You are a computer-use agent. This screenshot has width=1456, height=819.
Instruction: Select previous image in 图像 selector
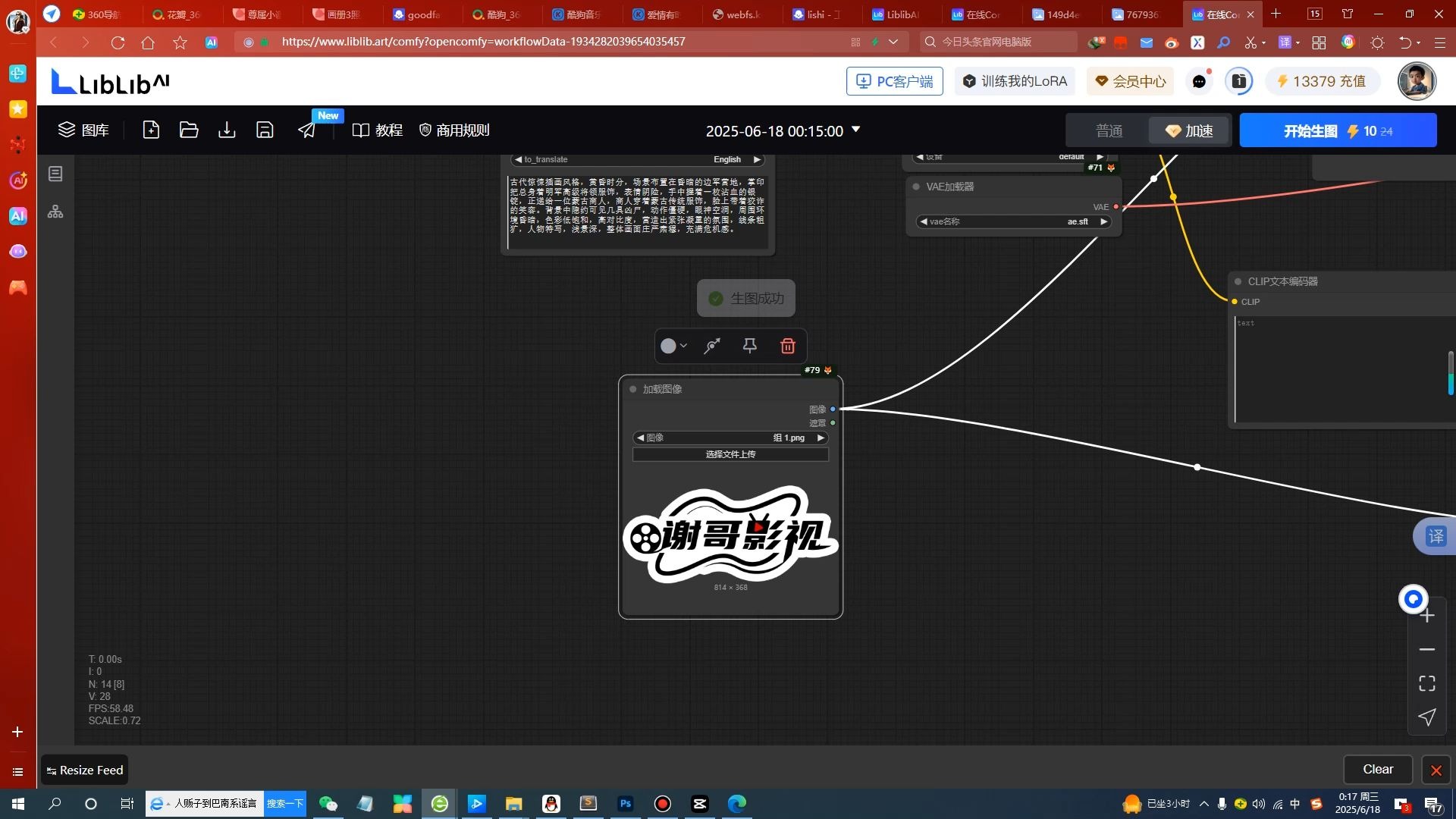click(640, 438)
